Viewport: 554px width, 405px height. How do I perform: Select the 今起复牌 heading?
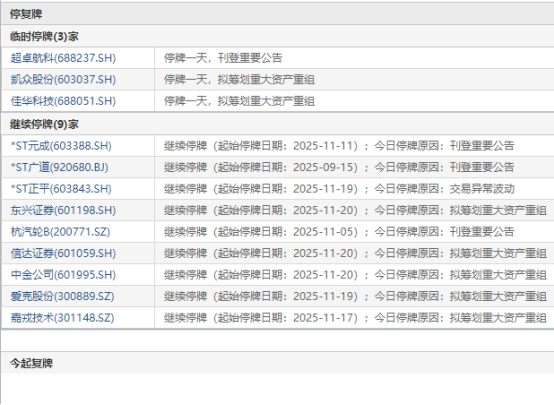[x=31, y=363]
